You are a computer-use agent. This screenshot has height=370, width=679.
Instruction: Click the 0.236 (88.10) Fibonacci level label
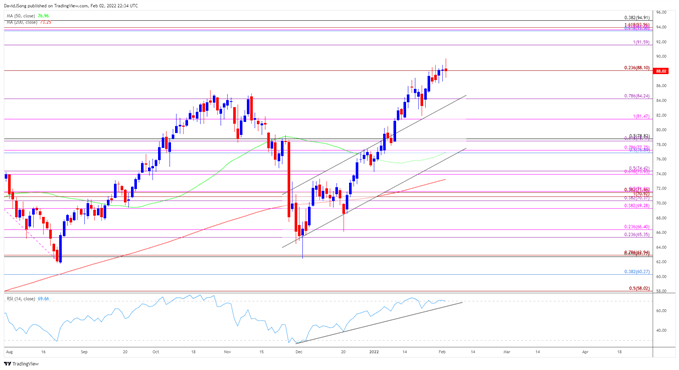click(637, 68)
